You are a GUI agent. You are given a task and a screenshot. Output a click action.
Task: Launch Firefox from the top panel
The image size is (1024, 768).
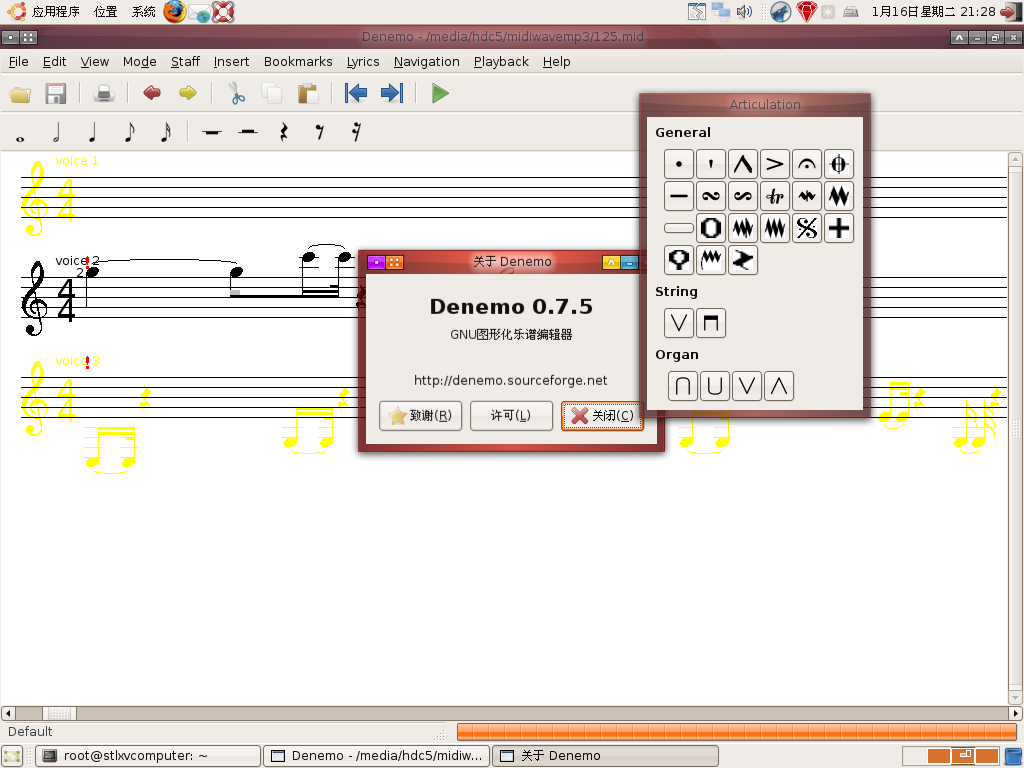point(174,12)
